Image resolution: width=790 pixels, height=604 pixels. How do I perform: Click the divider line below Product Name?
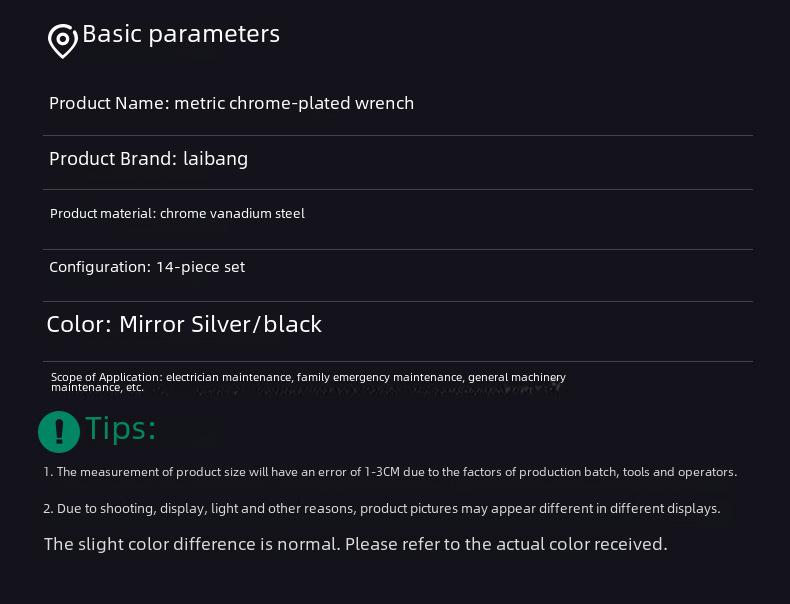point(398,136)
